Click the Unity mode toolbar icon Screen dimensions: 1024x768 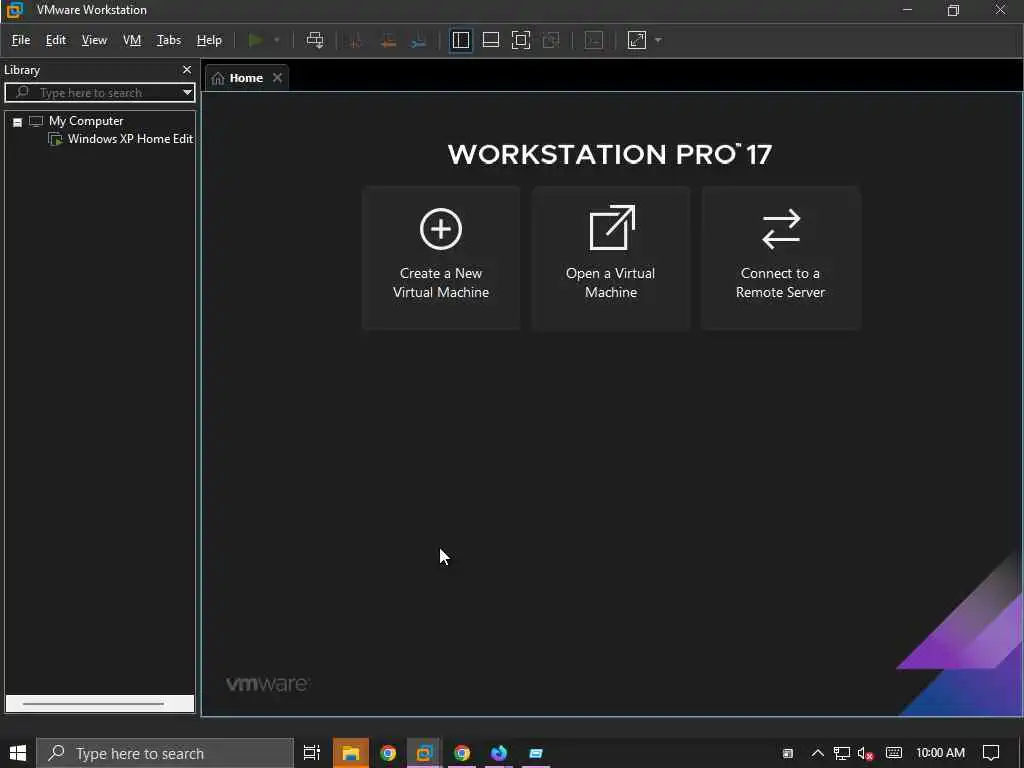[x=551, y=40]
